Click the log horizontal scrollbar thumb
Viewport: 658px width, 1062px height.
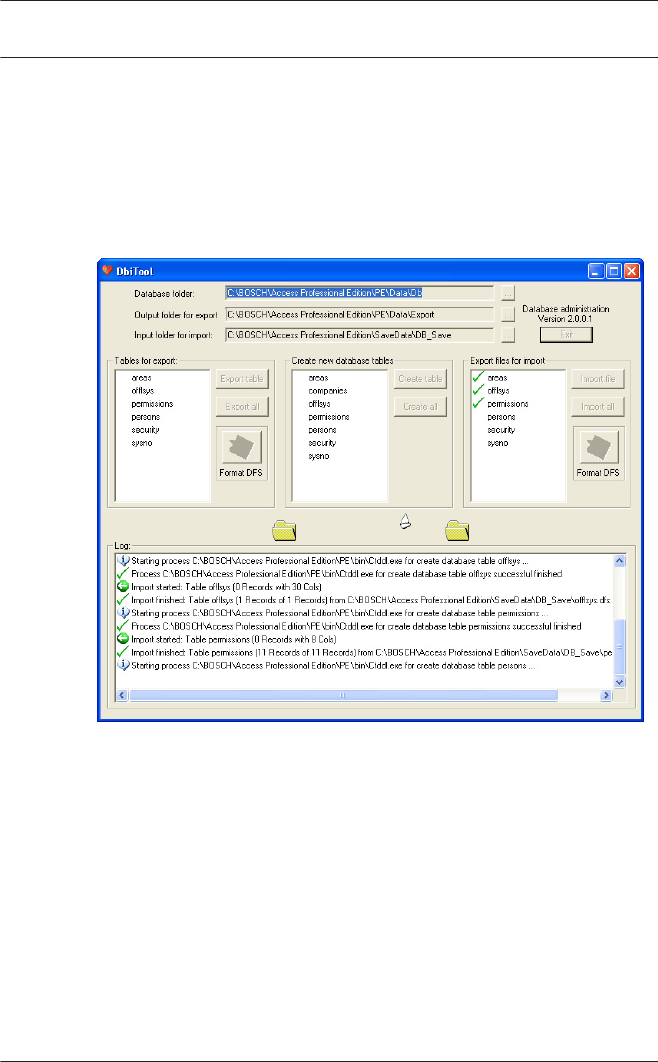point(343,695)
